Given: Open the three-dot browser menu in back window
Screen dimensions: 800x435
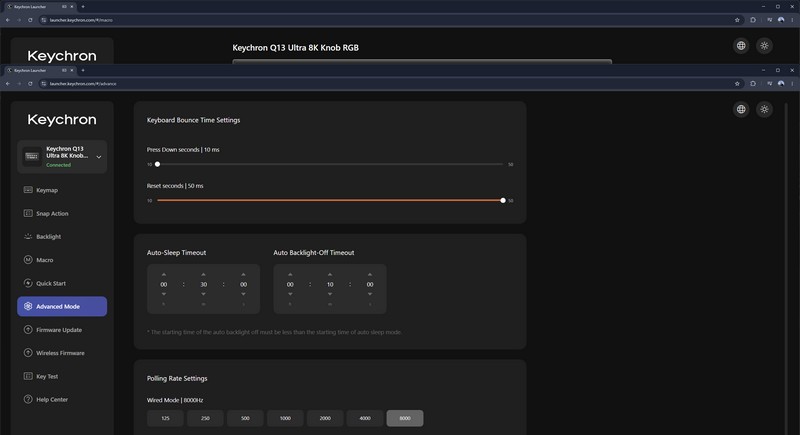Looking at the screenshot, I should (x=792, y=20).
